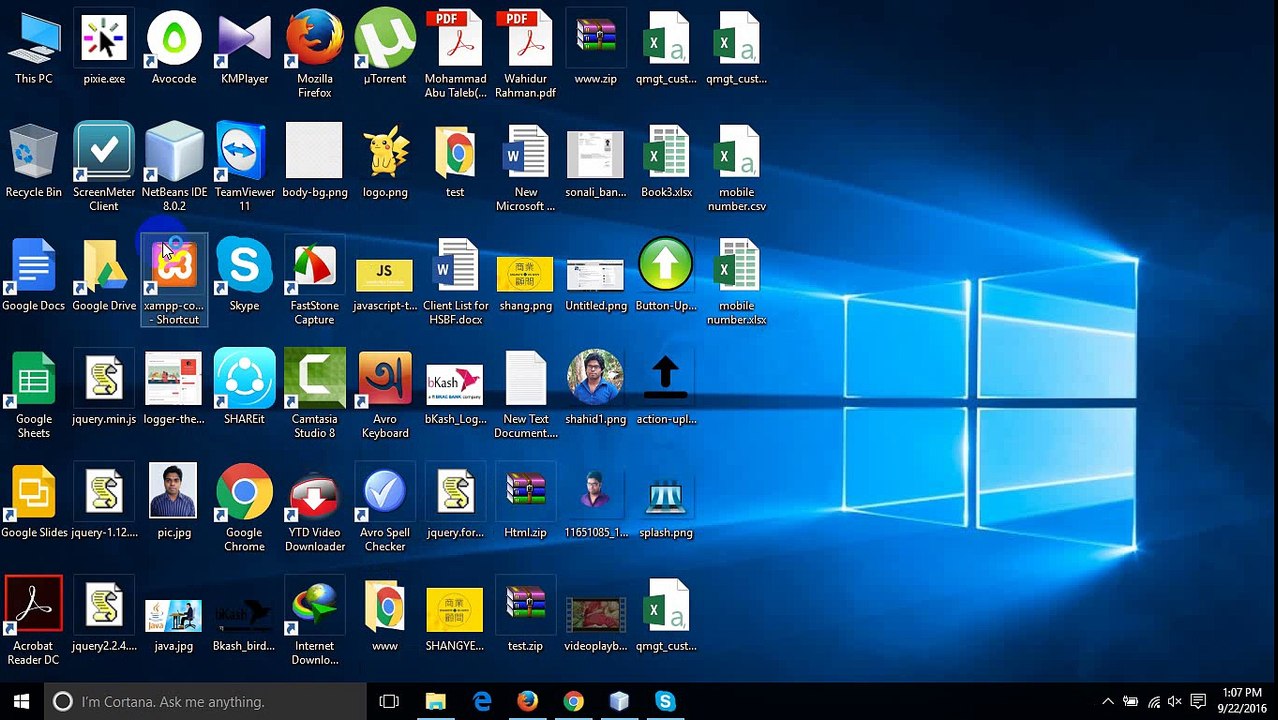The image size is (1278, 720).
Task: Open Camtasia Studio 8
Action: (x=314, y=395)
